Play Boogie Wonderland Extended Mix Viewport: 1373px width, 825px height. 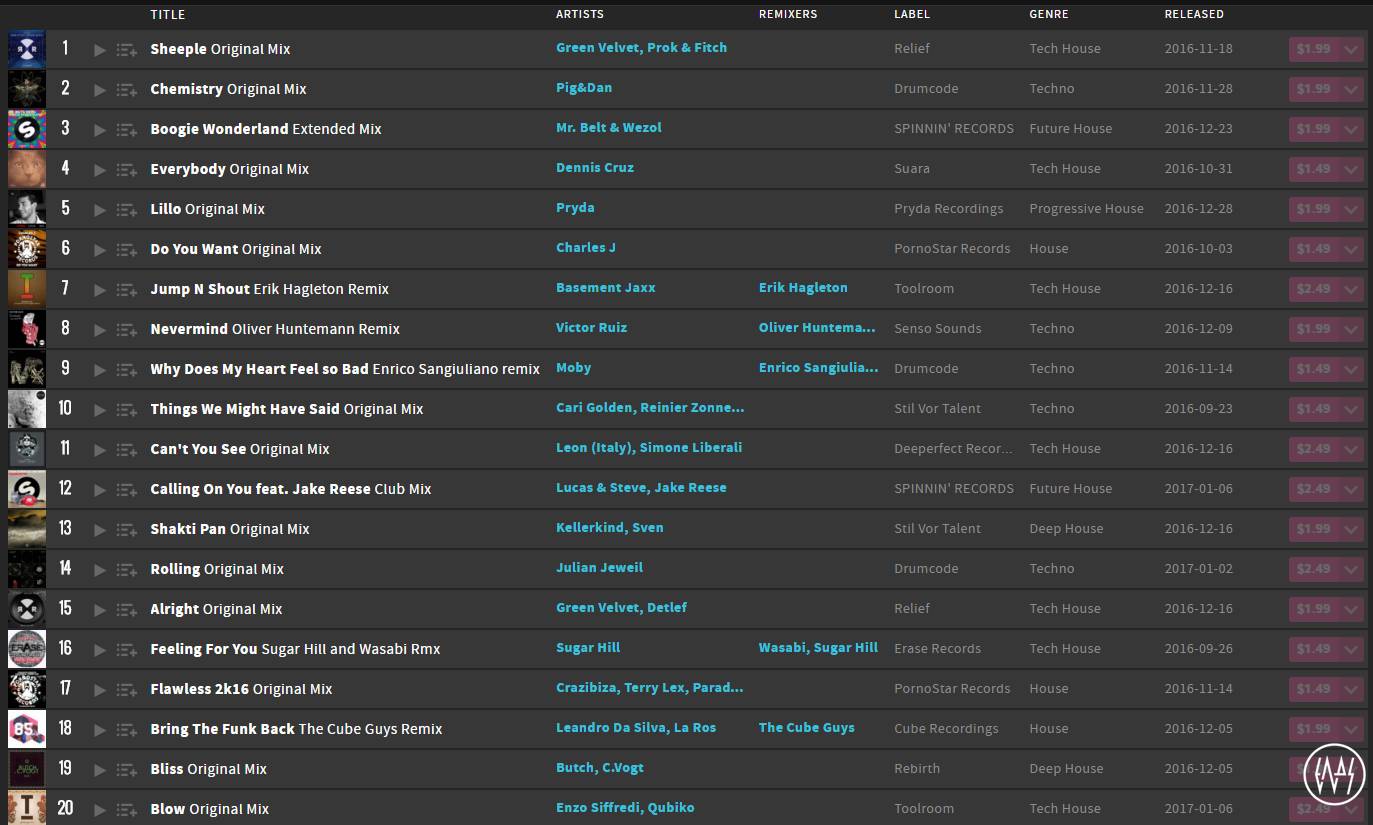coord(100,129)
